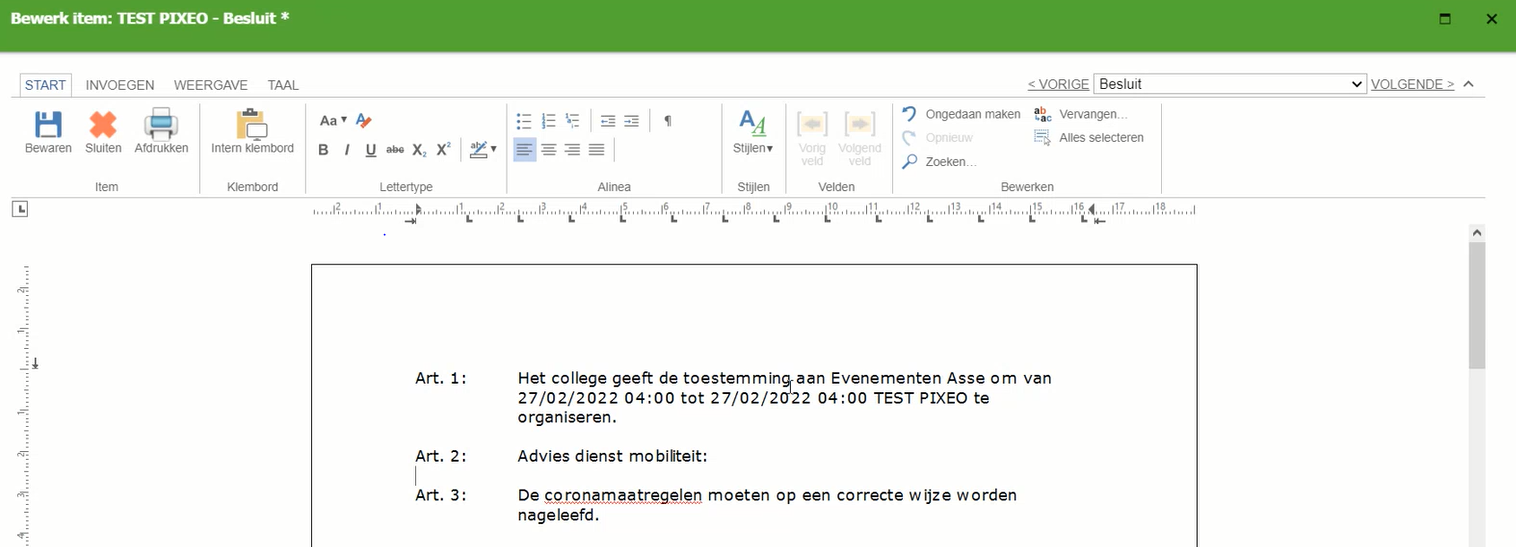The width and height of the screenshot is (1516, 547).
Task: Open the Aa change case dropdown
Action: pos(332,121)
